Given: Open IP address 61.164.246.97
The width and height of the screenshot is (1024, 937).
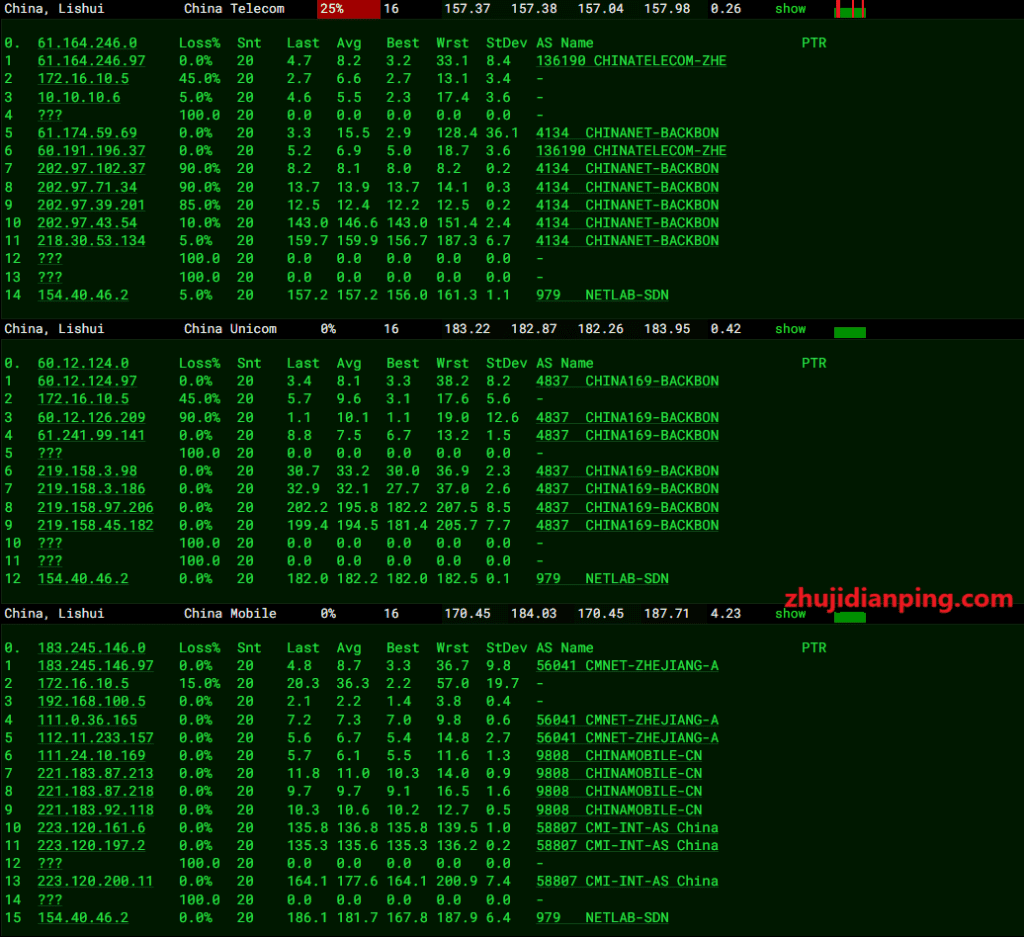Looking at the screenshot, I should [91, 61].
